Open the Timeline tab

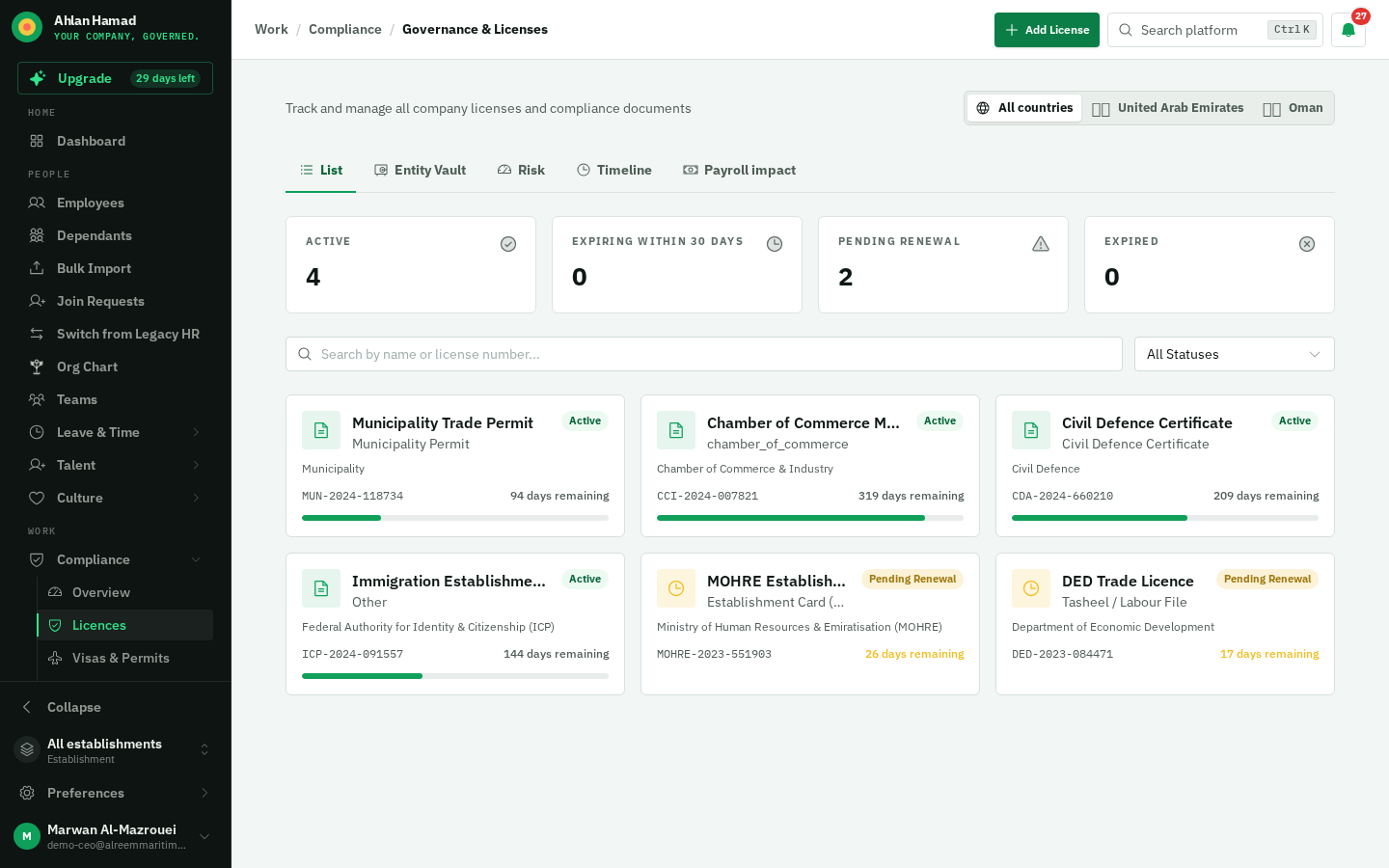click(x=614, y=170)
